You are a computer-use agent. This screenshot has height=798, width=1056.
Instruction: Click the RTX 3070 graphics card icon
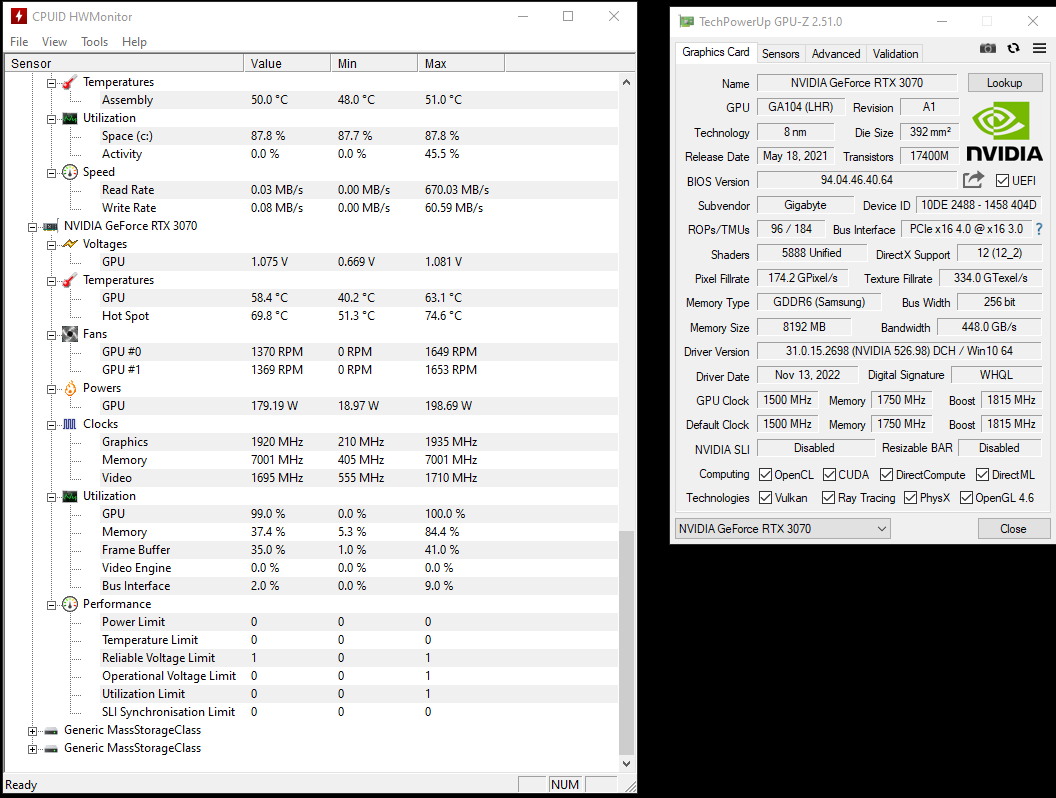click(51, 226)
